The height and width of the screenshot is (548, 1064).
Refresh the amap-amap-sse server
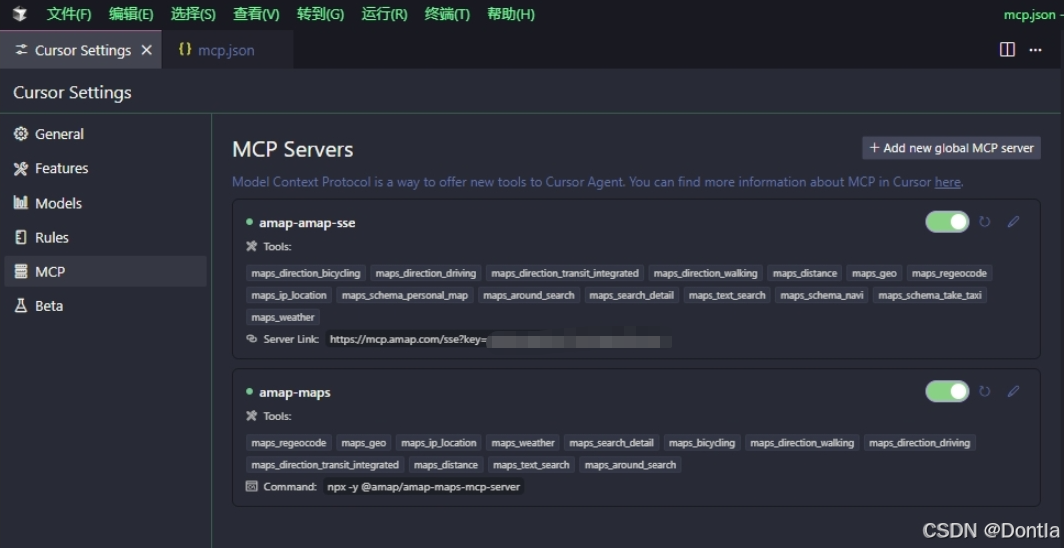click(985, 222)
